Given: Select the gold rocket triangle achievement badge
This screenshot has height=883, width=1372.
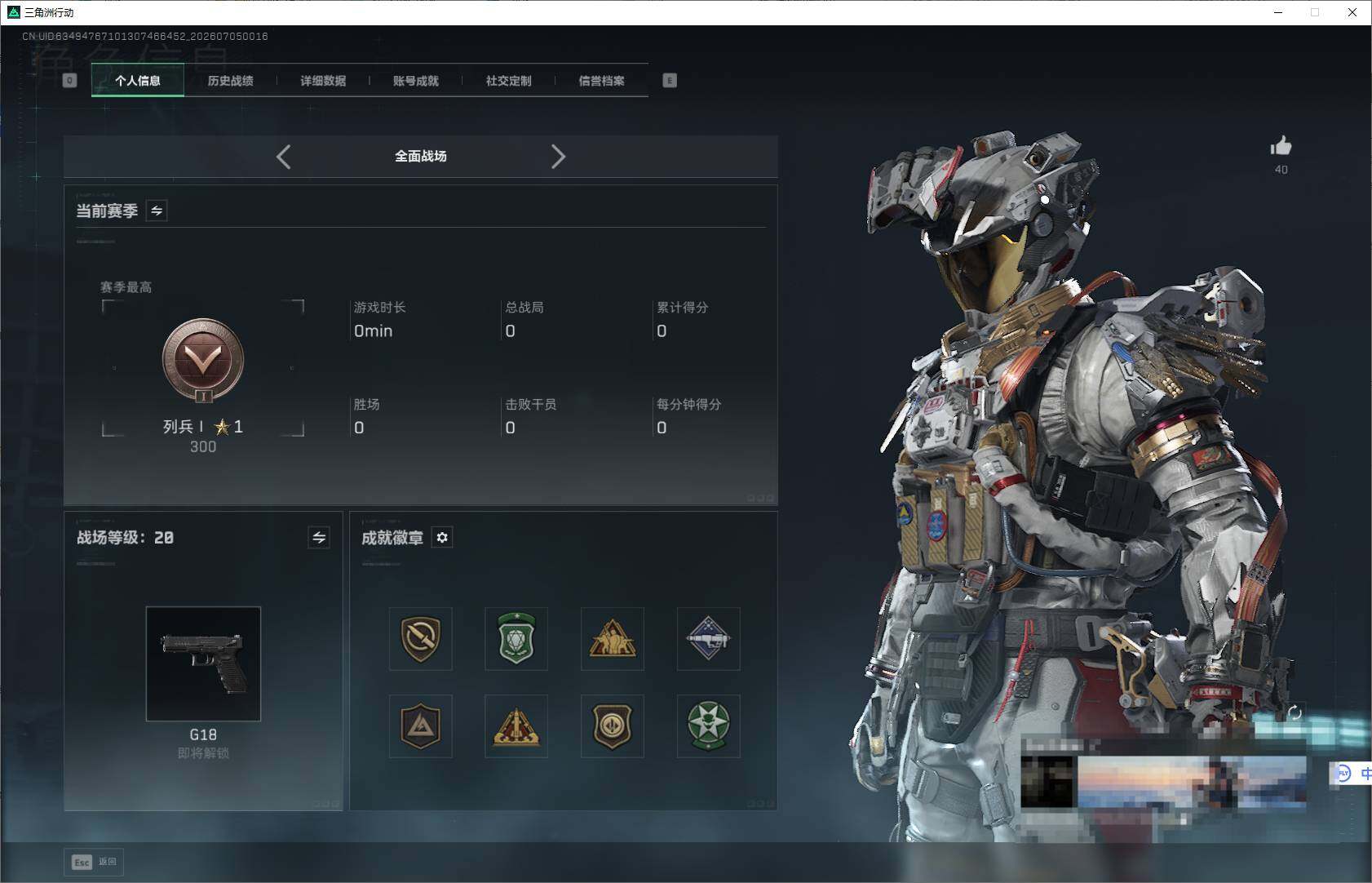Looking at the screenshot, I should click(516, 726).
